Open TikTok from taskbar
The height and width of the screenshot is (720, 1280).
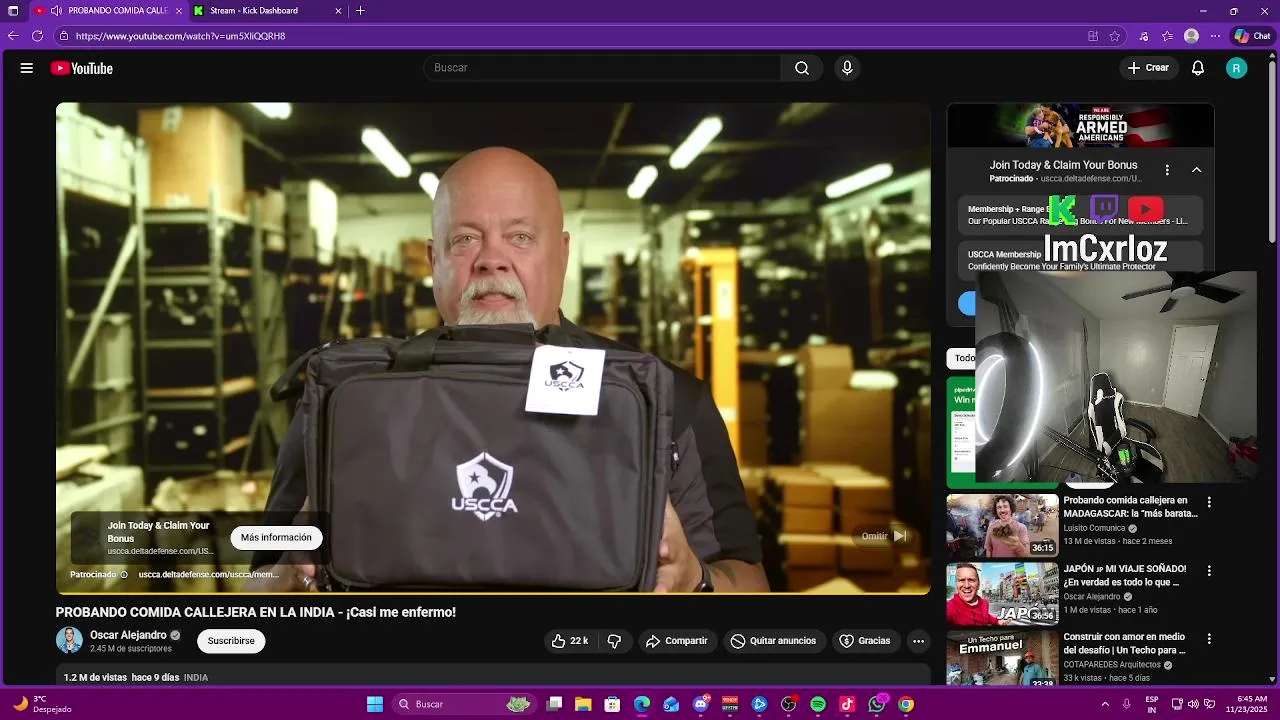click(847, 704)
